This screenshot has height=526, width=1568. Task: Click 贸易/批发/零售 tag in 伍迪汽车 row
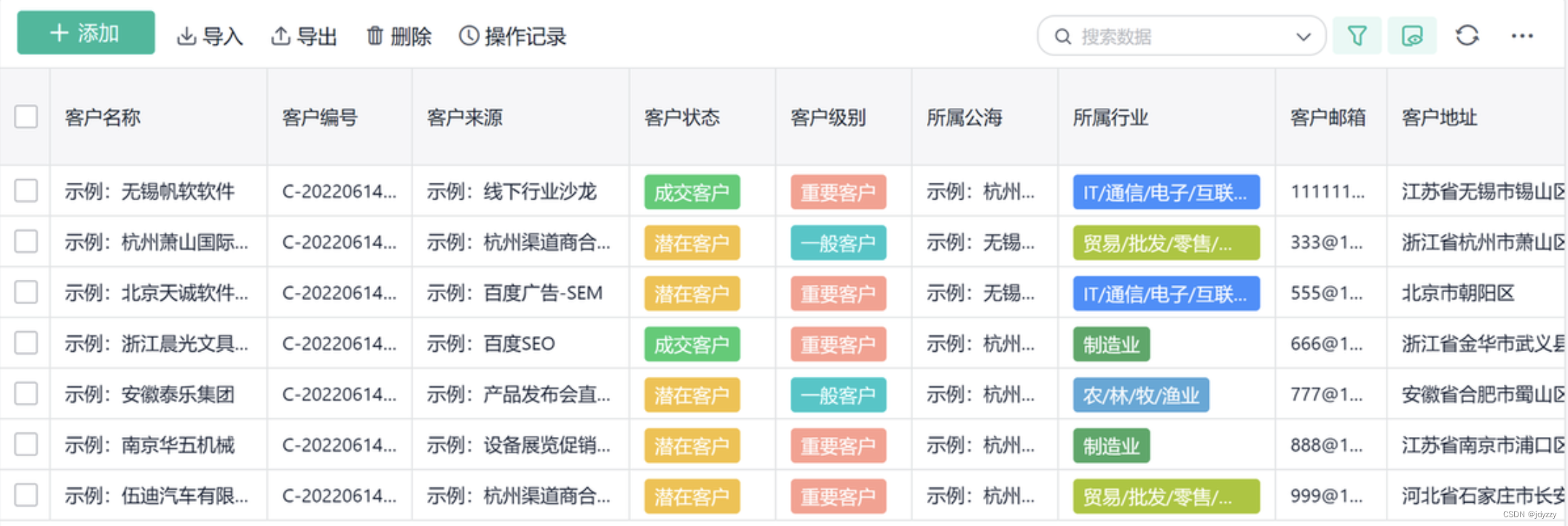tap(1166, 496)
